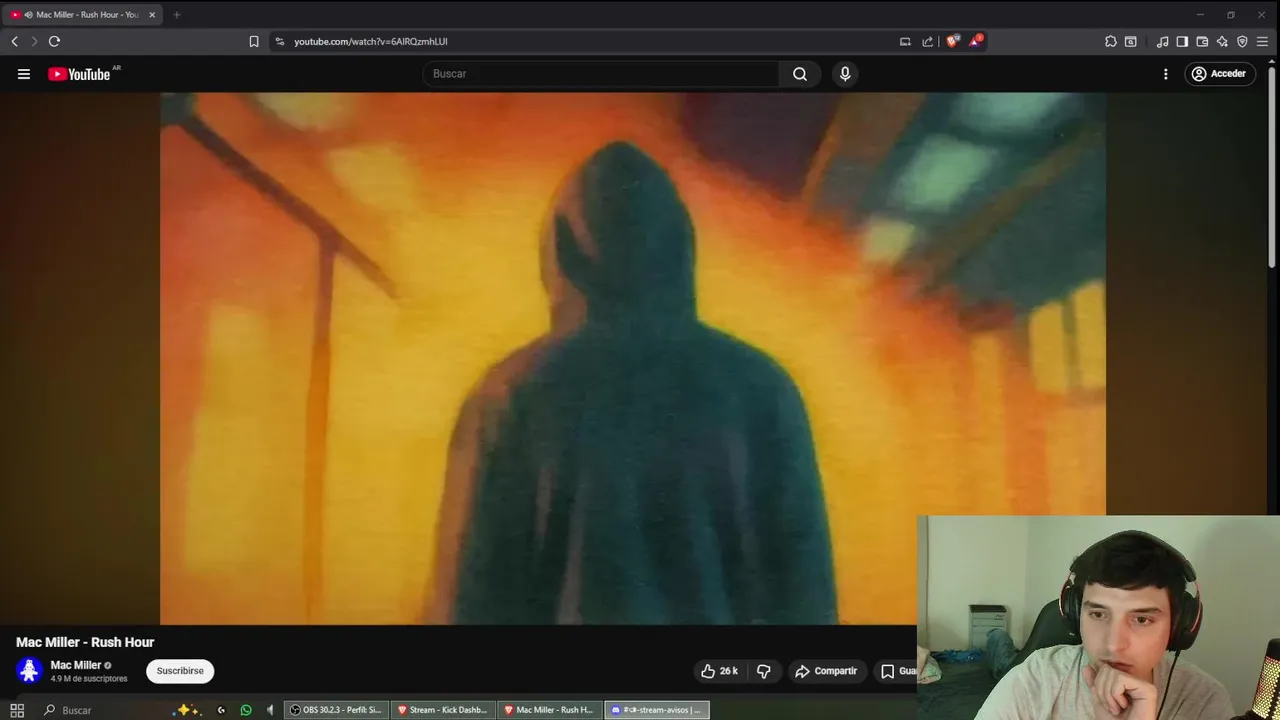
Task: Share video with Compartir button
Action: [826, 671]
